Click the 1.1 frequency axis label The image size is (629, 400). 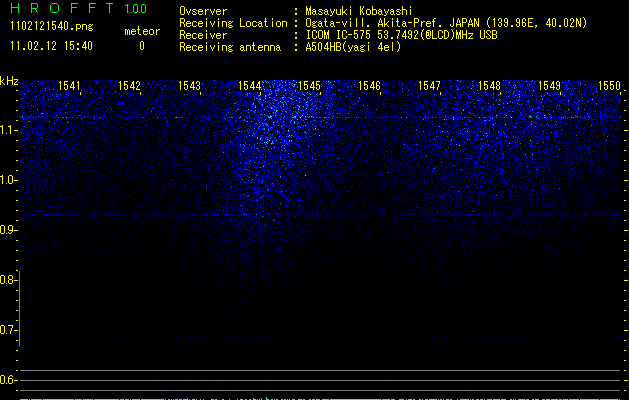tap(8, 130)
